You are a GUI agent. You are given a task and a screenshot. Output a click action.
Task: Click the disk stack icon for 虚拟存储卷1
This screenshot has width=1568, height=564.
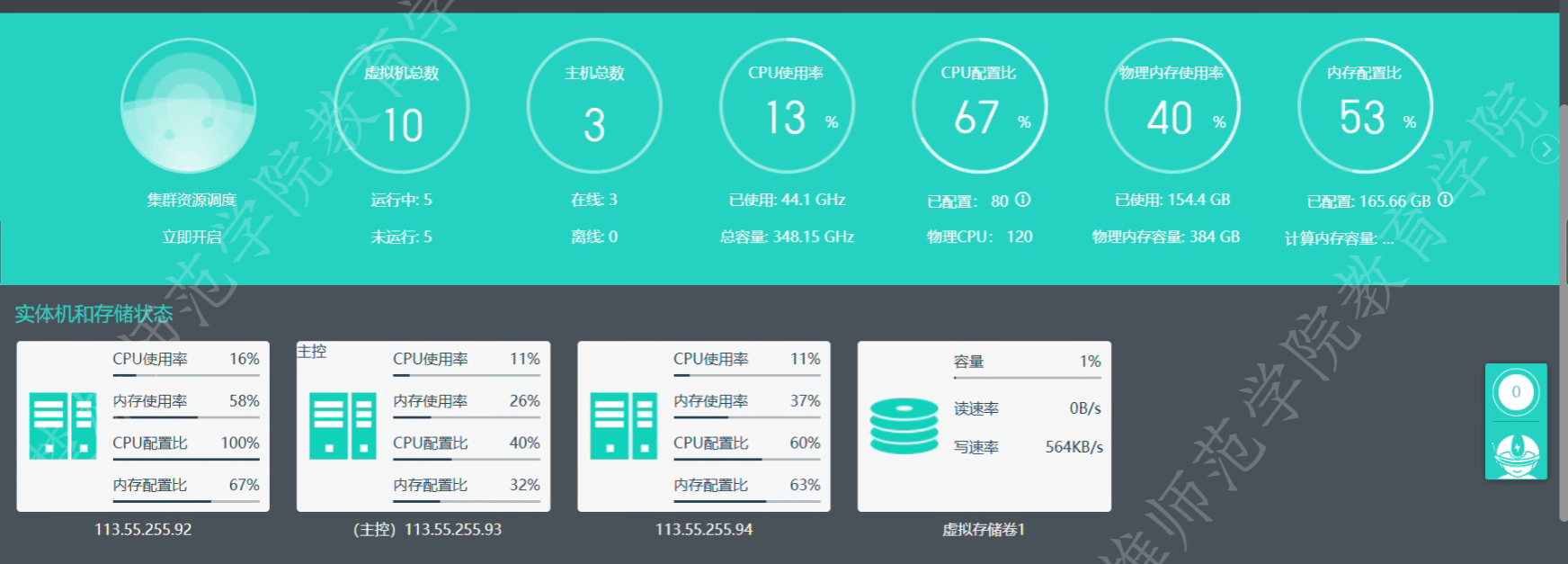[904, 425]
